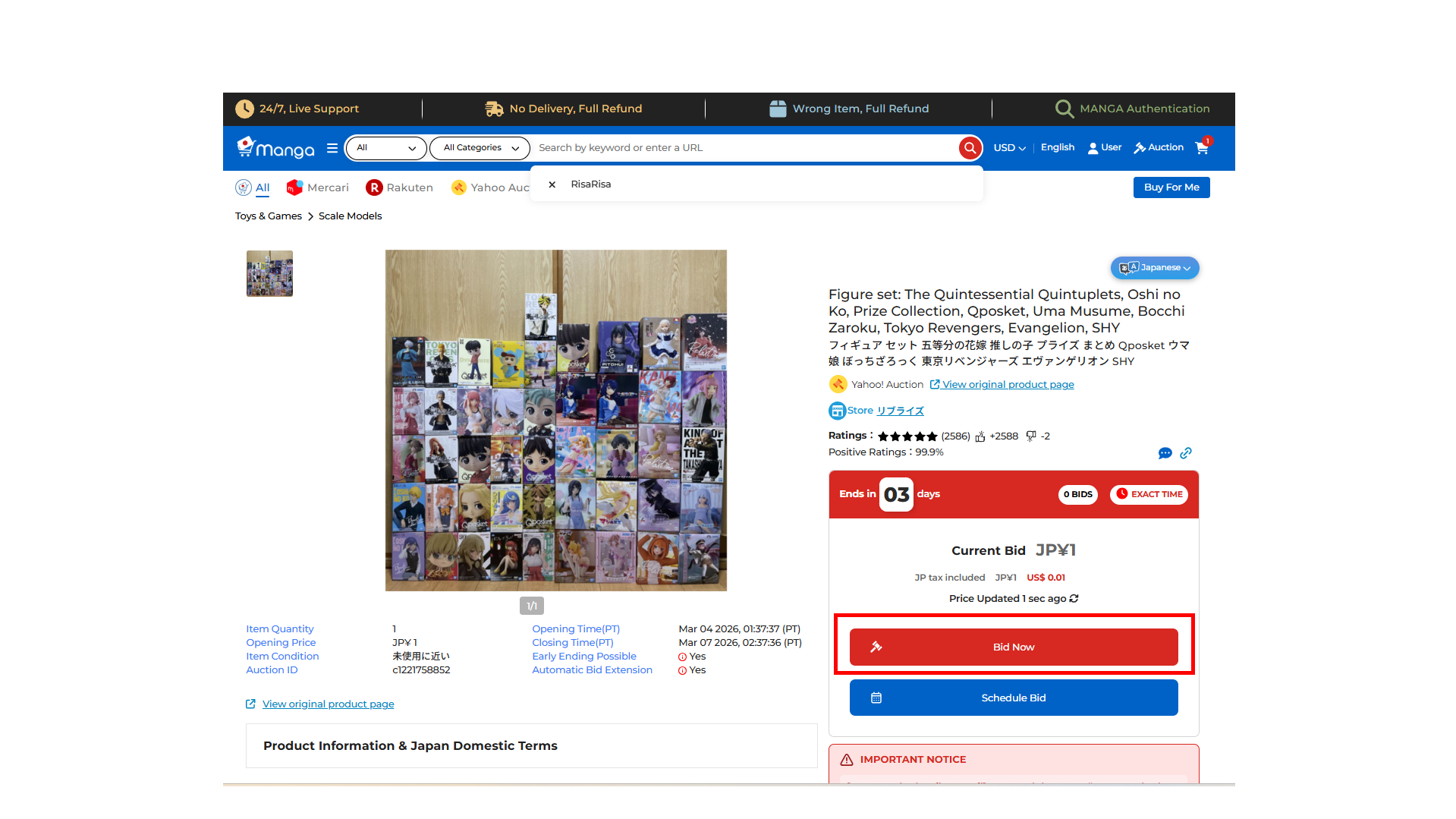Click the copy link chain icon
The image size is (1456, 819).
pos(1186,453)
